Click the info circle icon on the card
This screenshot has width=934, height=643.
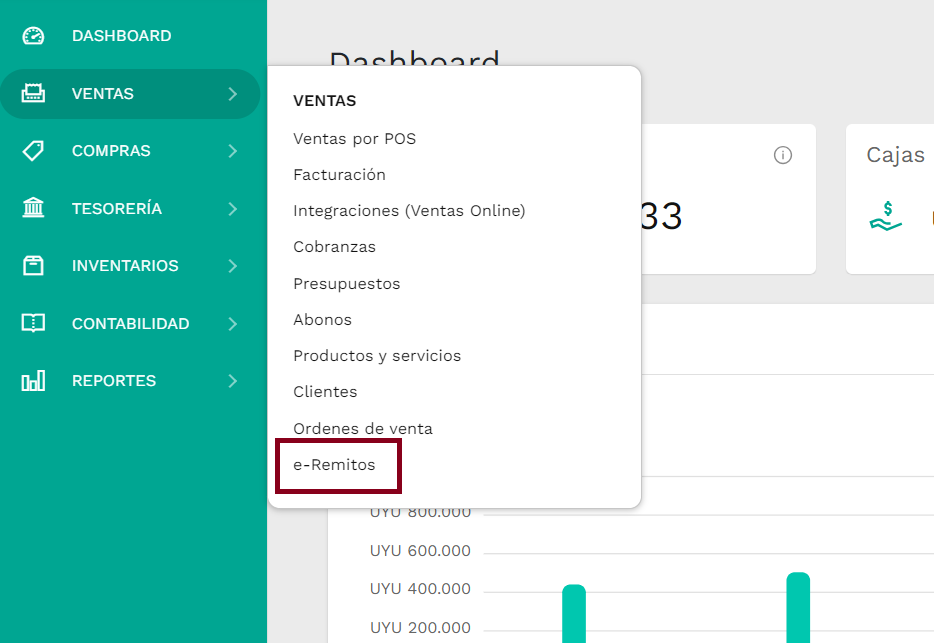[783, 155]
